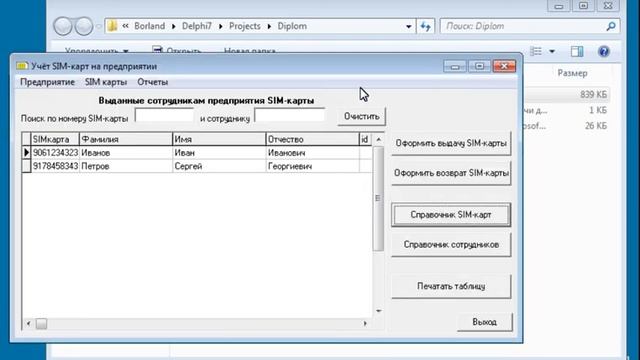The height and width of the screenshot is (360, 640).
Task: Click Borland in Explorer address path
Action: 149,26
